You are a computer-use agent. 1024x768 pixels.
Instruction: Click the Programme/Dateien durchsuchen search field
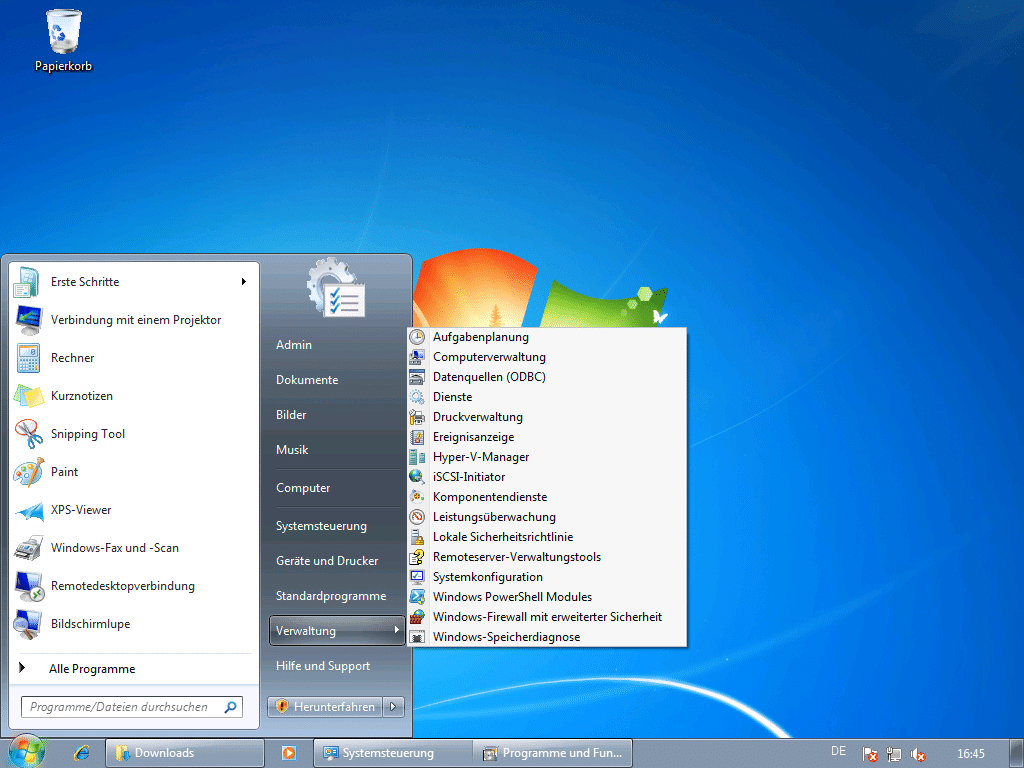click(x=131, y=707)
